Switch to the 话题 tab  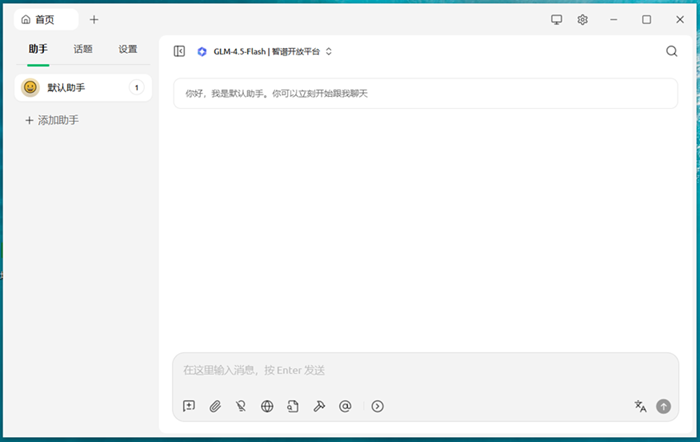coord(83,49)
